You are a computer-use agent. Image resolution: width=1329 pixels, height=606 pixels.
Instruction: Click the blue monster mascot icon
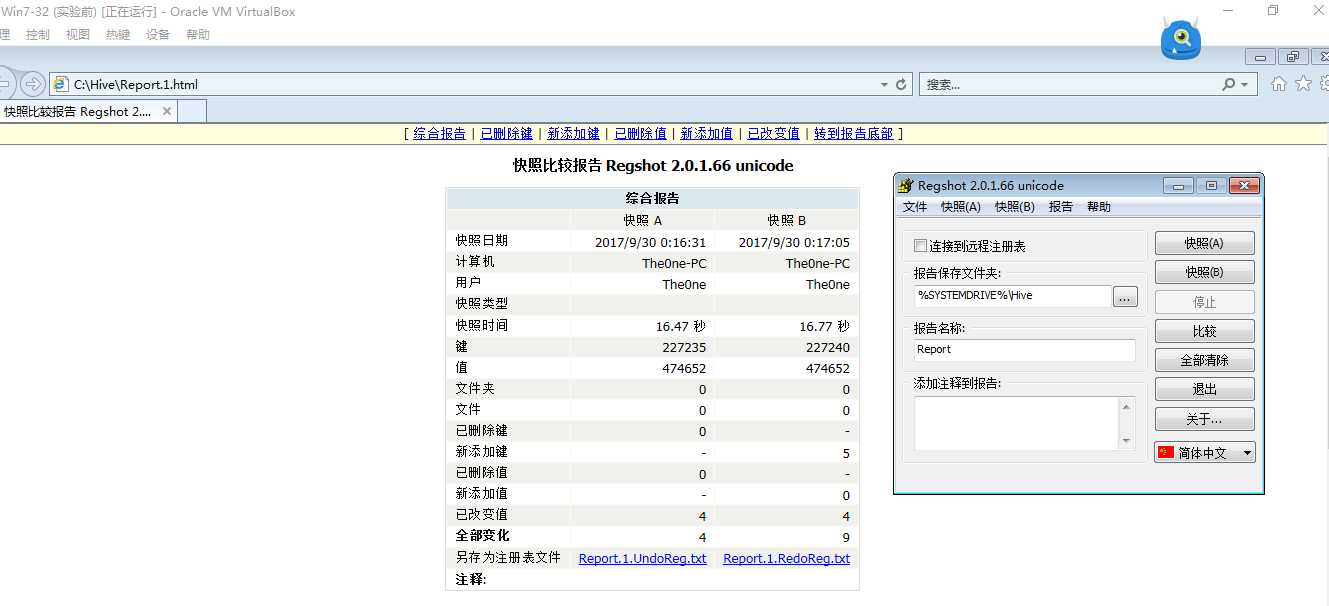[x=1181, y=40]
